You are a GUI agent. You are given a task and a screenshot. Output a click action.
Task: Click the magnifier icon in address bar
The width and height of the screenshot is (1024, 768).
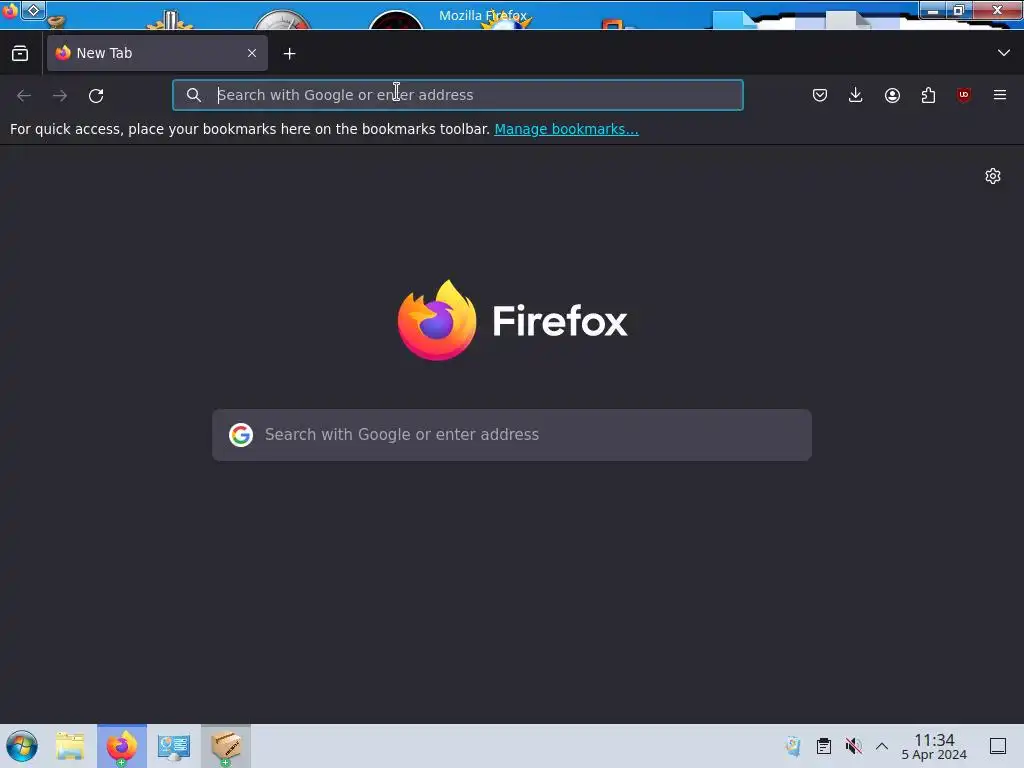(x=193, y=95)
